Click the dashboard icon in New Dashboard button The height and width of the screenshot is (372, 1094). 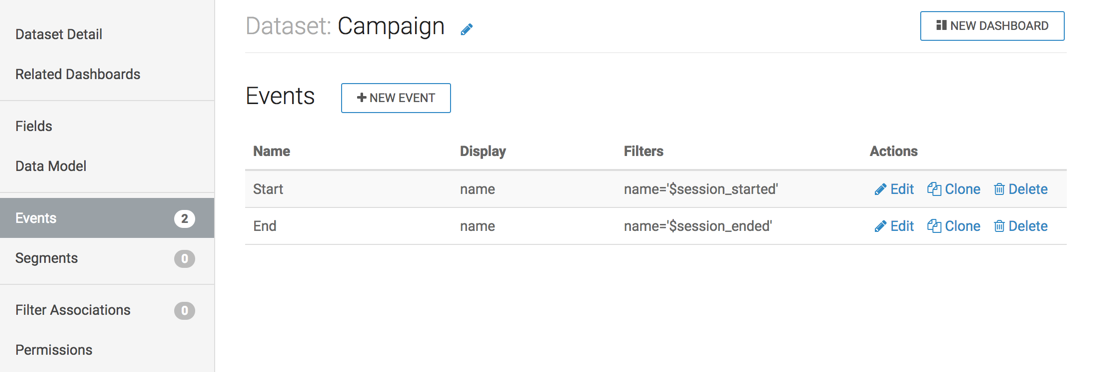(x=941, y=25)
